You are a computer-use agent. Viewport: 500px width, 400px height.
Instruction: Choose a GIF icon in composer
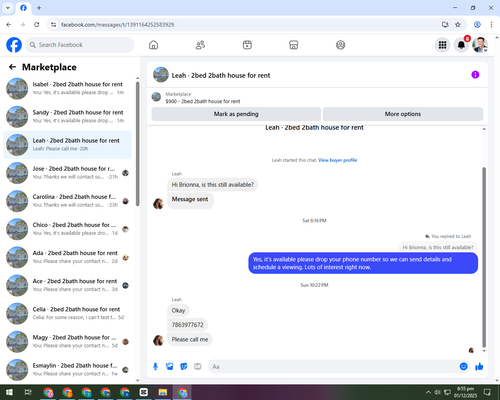click(198, 367)
